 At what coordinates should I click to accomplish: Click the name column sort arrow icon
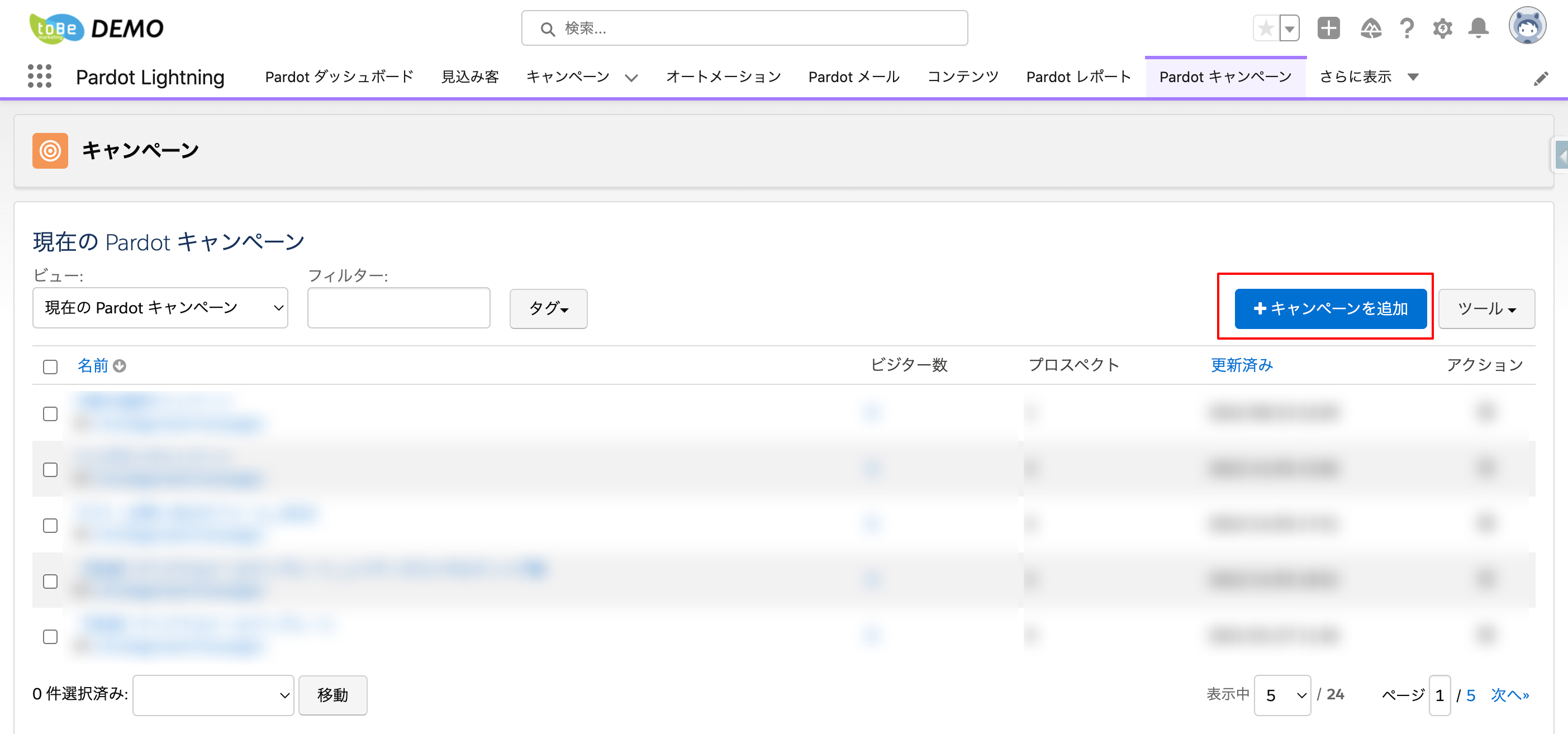pos(120,366)
